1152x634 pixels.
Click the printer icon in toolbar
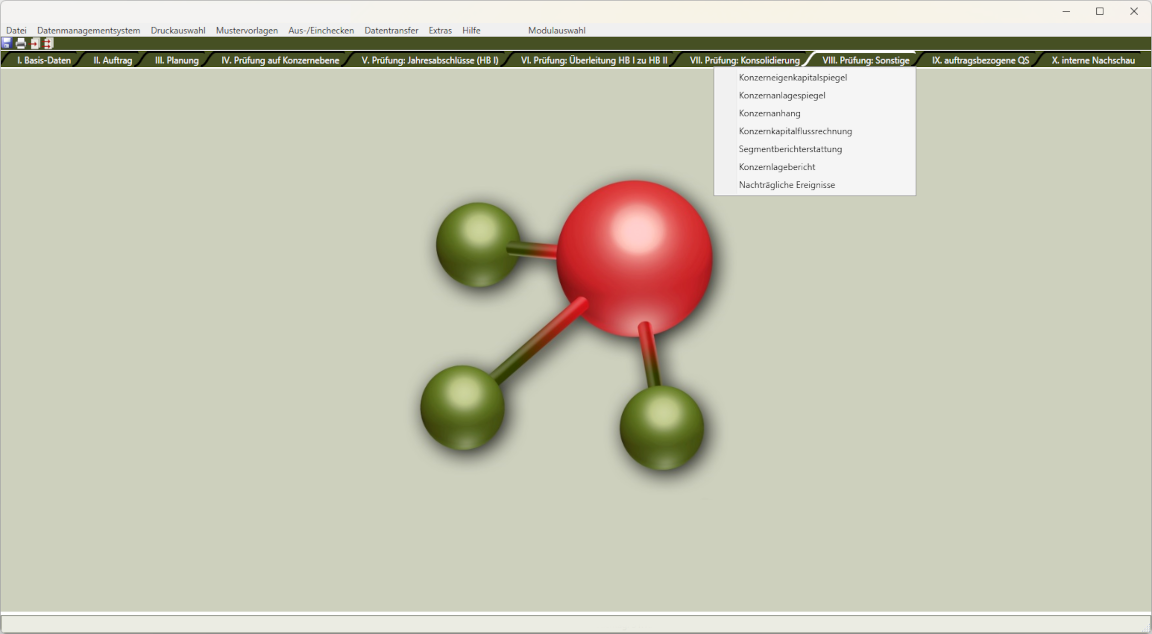(x=21, y=44)
